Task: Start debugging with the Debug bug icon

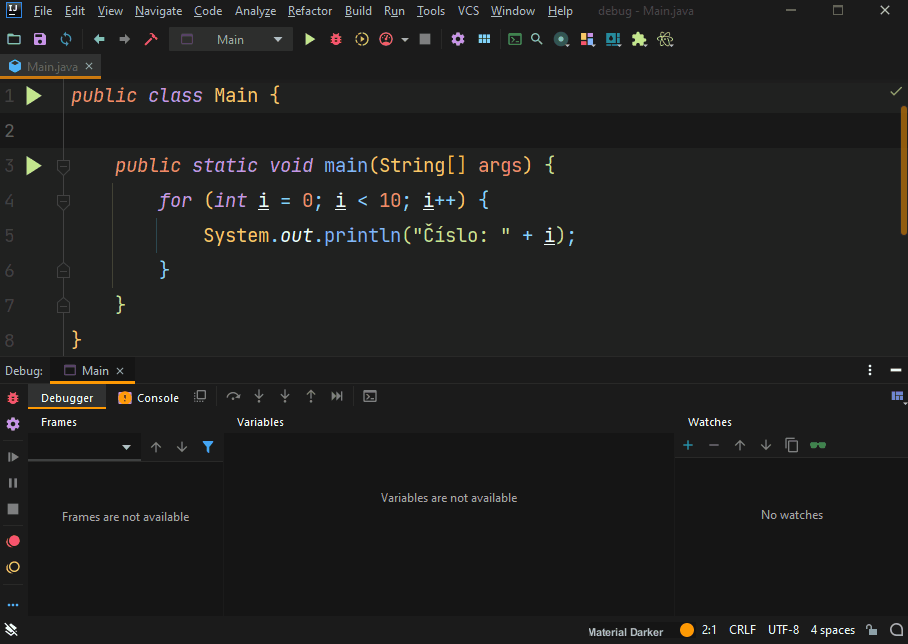Action: pos(335,39)
